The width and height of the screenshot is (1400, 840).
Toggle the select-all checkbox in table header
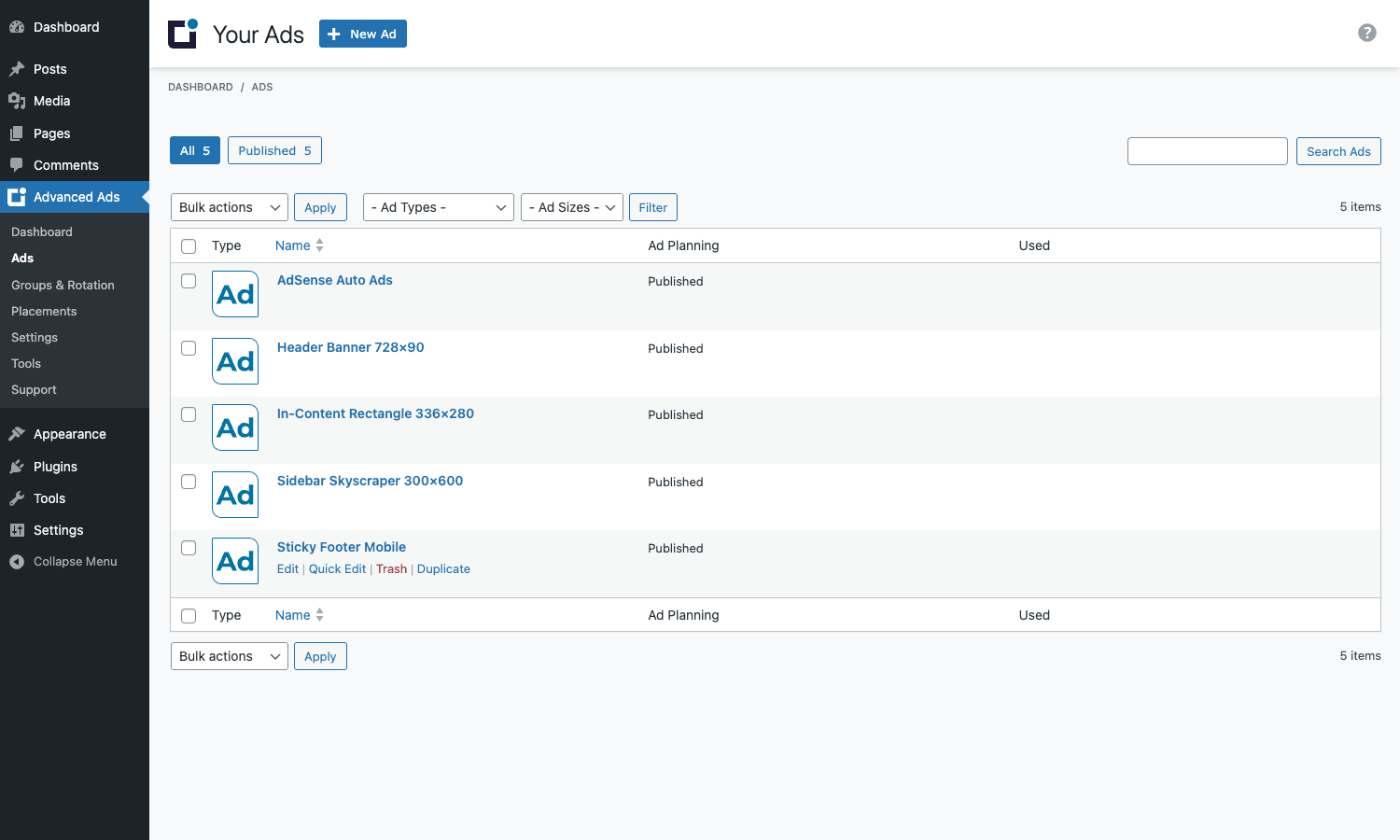[x=189, y=246]
